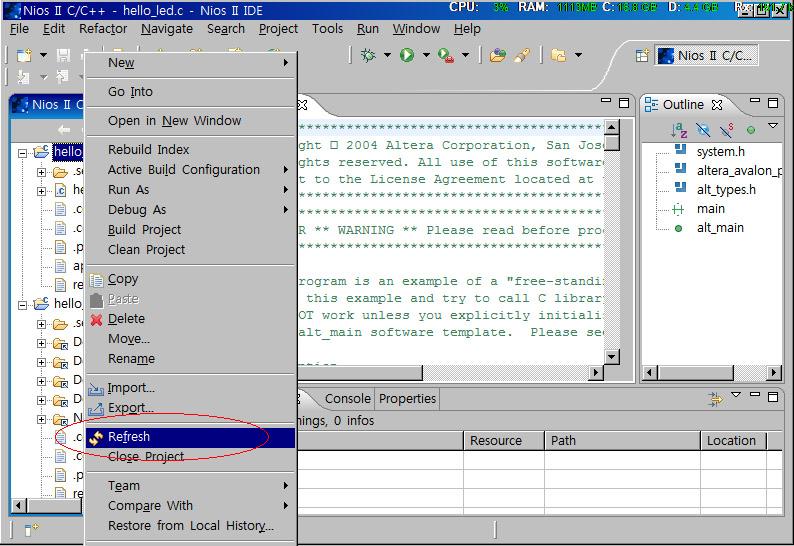Select main function in Outline
The height and width of the screenshot is (546, 794).
710,209
